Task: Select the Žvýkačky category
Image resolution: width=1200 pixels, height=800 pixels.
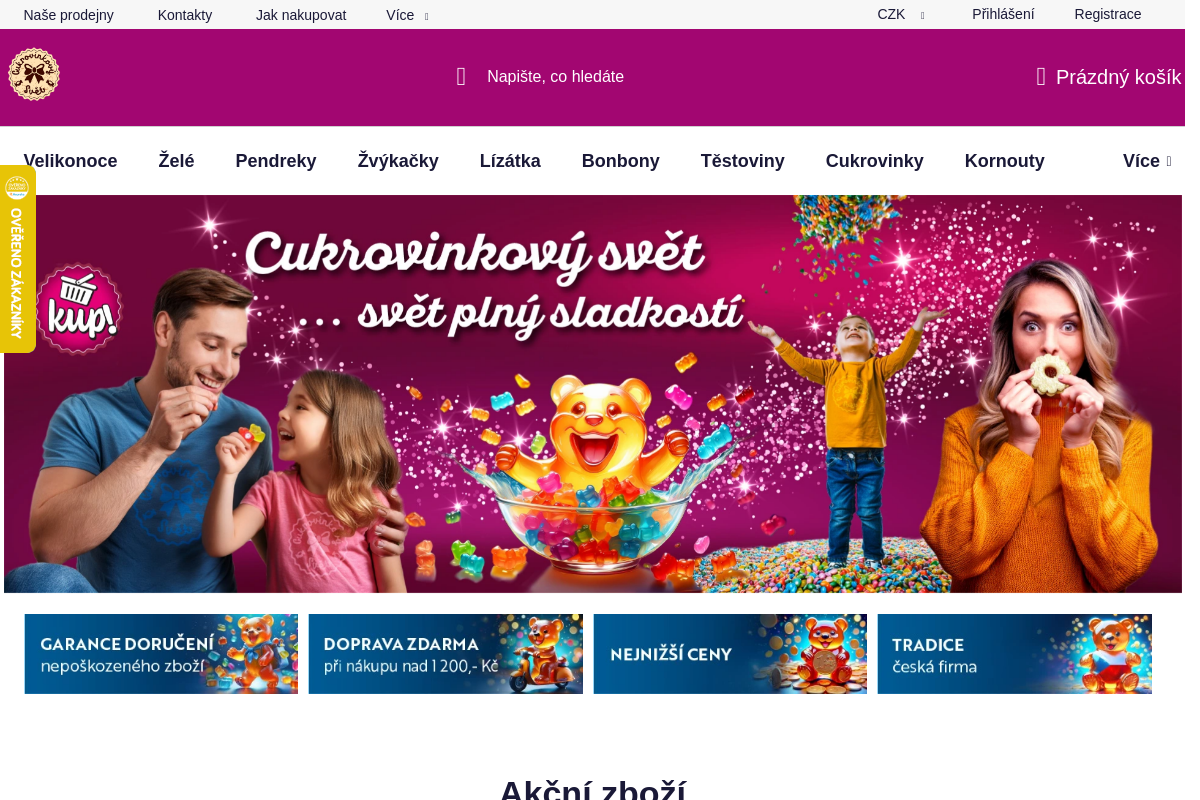Action: (x=398, y=161)
